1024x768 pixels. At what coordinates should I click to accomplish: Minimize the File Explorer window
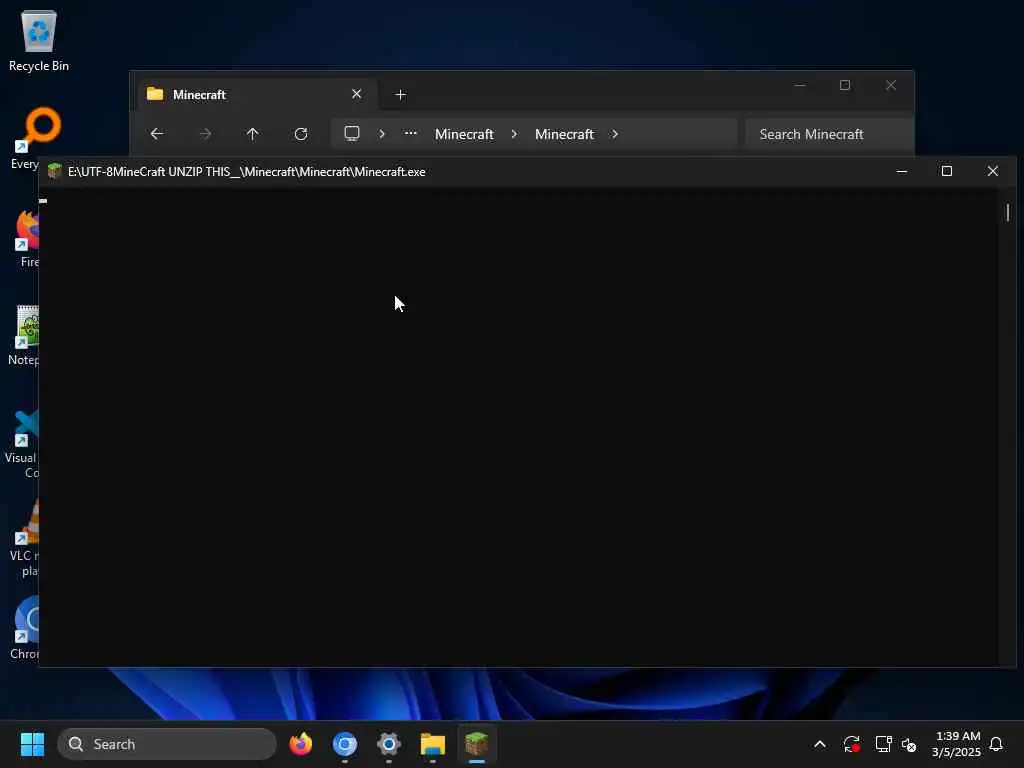800,86
